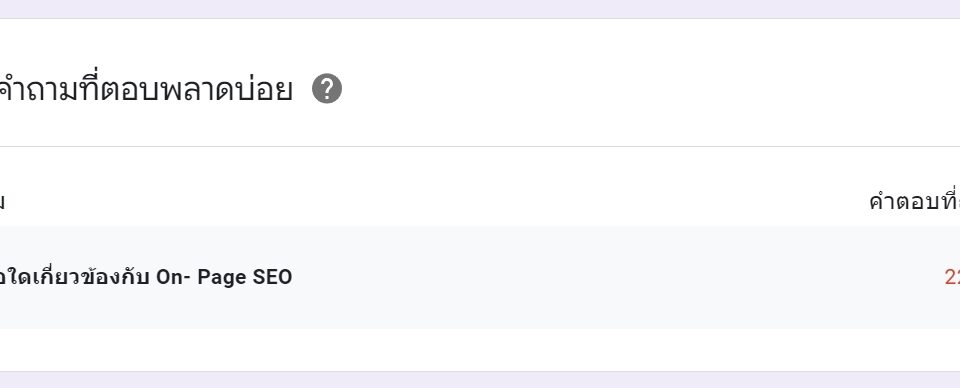Screen dimensions: 960x388
Task: Click the lavender band below the card
Action: click(x=480, y=380)
